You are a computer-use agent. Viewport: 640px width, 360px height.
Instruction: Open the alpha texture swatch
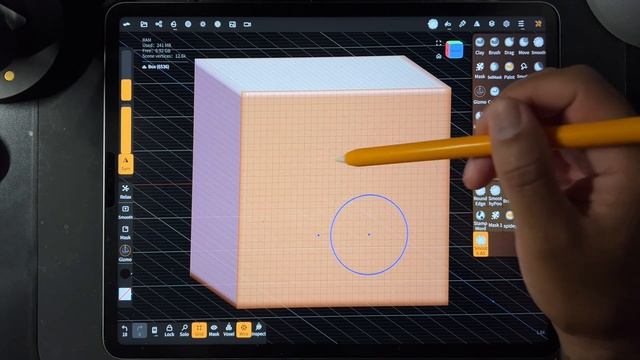click(x=125, y=294)
